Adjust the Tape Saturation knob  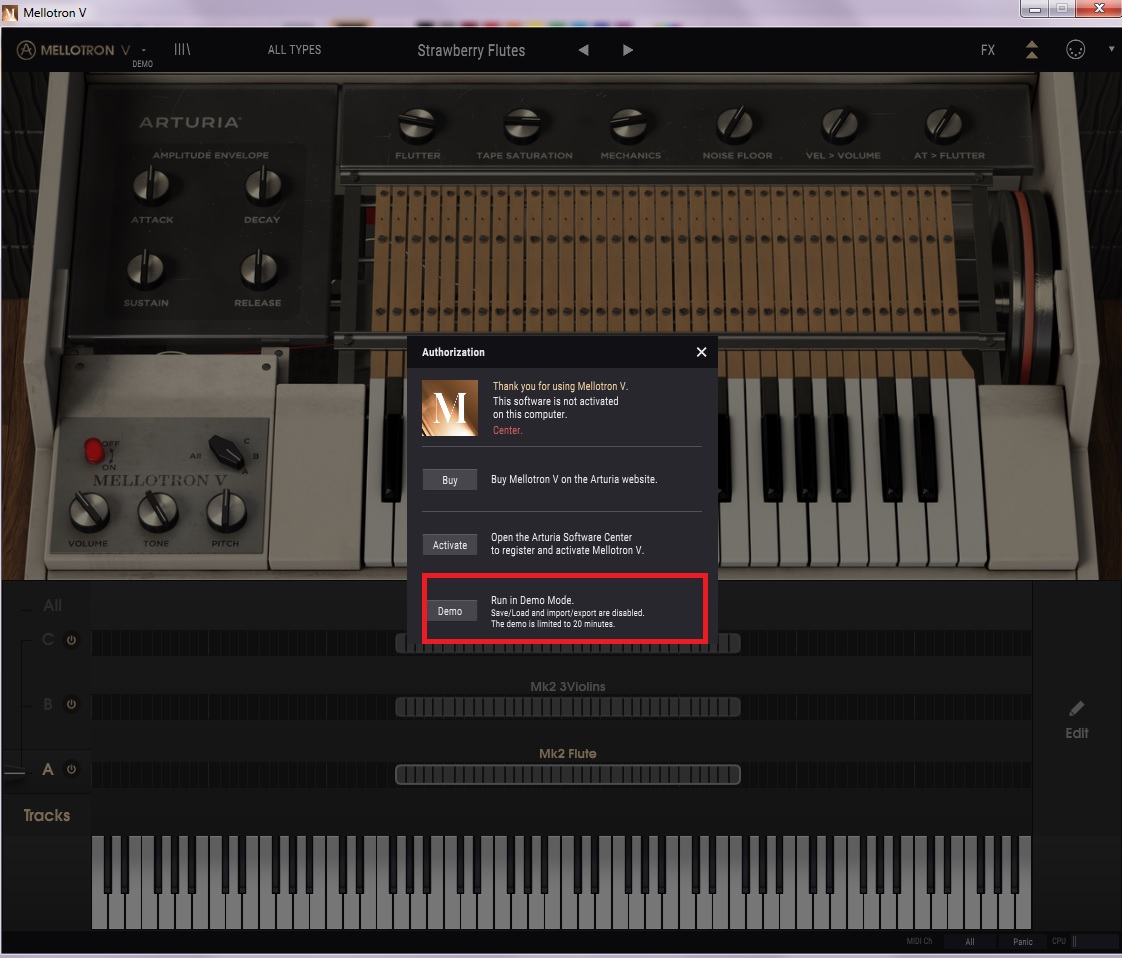click(523, 124)
